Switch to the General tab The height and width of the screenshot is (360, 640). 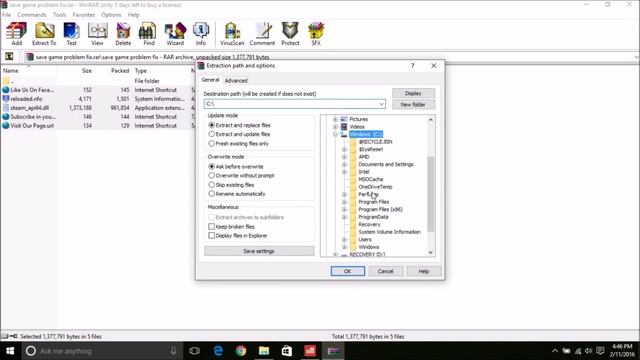(x=211, y=80)
